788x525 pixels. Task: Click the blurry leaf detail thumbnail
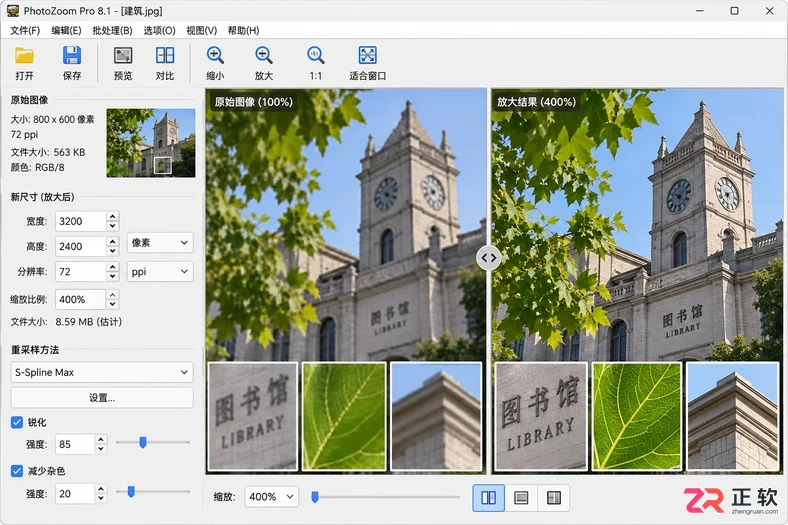(x=344, y=416)
